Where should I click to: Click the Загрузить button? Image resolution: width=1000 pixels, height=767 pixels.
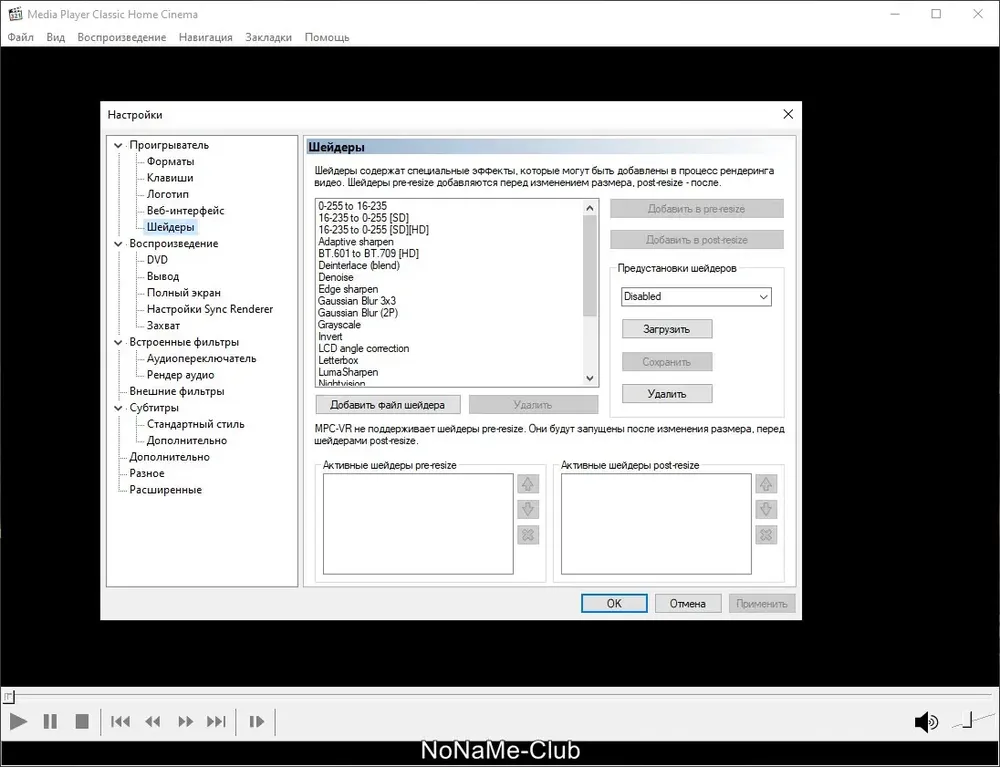[x=667, y=329]
